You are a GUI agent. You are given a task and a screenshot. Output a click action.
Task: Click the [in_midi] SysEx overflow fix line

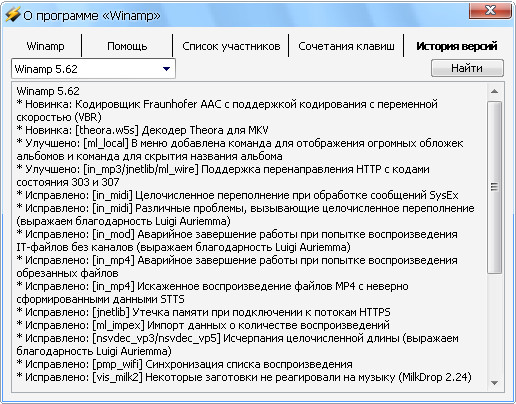[237, 195]
